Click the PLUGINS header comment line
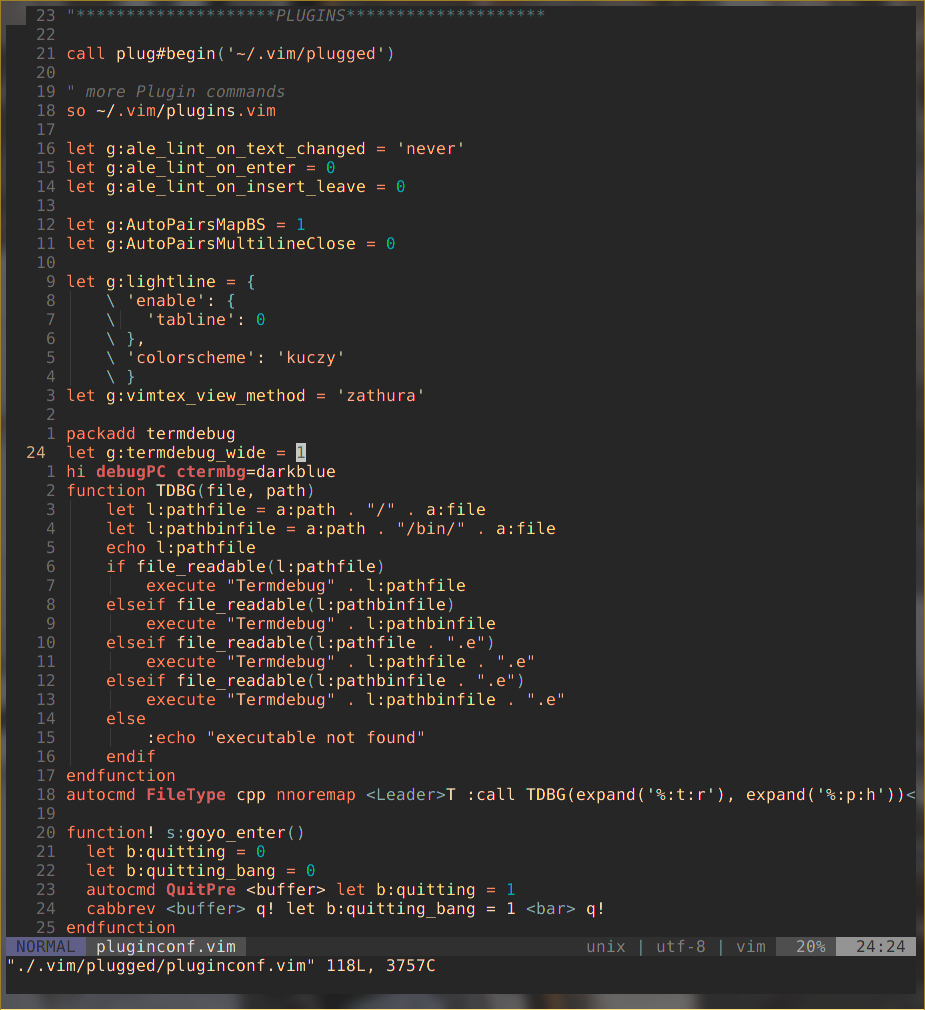The image size is (925, 1010). pos(306,15)
